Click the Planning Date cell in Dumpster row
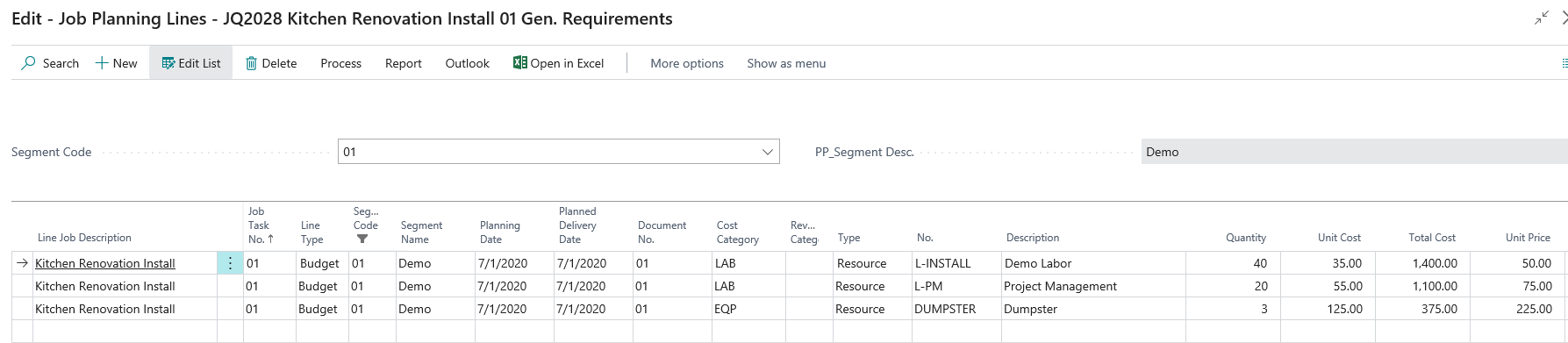Image resolution: width=1568 pixels, height=343 pixels. pos(514,309)
